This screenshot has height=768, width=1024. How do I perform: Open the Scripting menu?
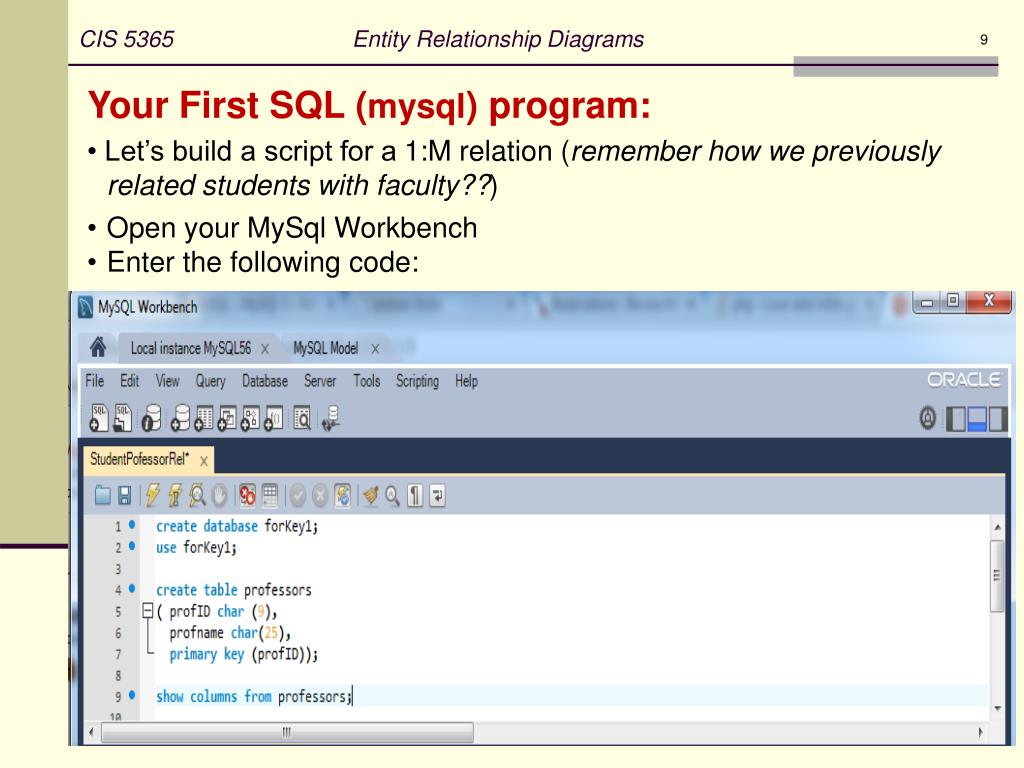(x=417, y=381)
